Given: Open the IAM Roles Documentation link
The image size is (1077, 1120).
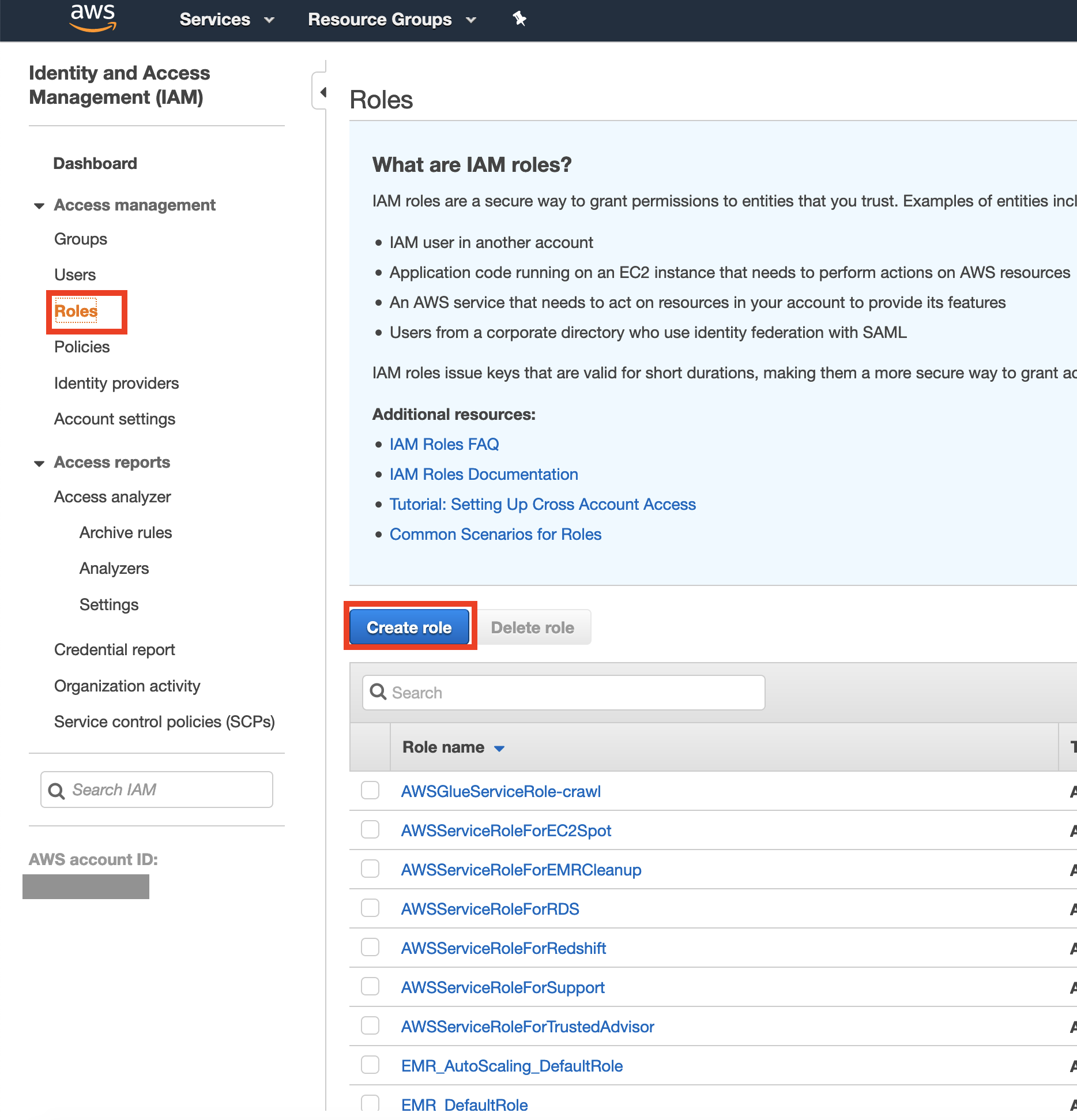Looking at the screenshot, I should [x=484, y=475].
